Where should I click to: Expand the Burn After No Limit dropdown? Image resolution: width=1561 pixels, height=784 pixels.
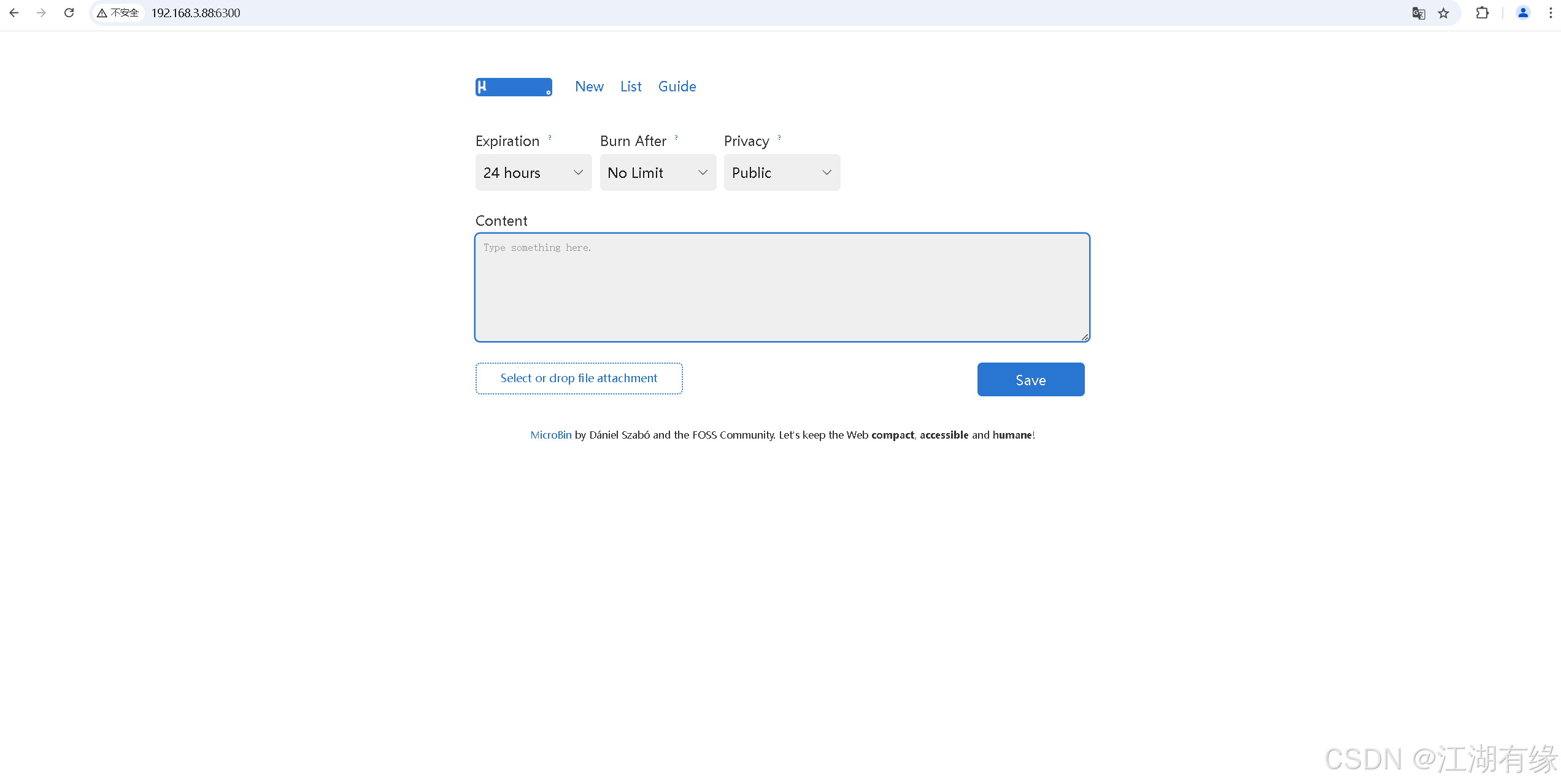tap(658, 173)
